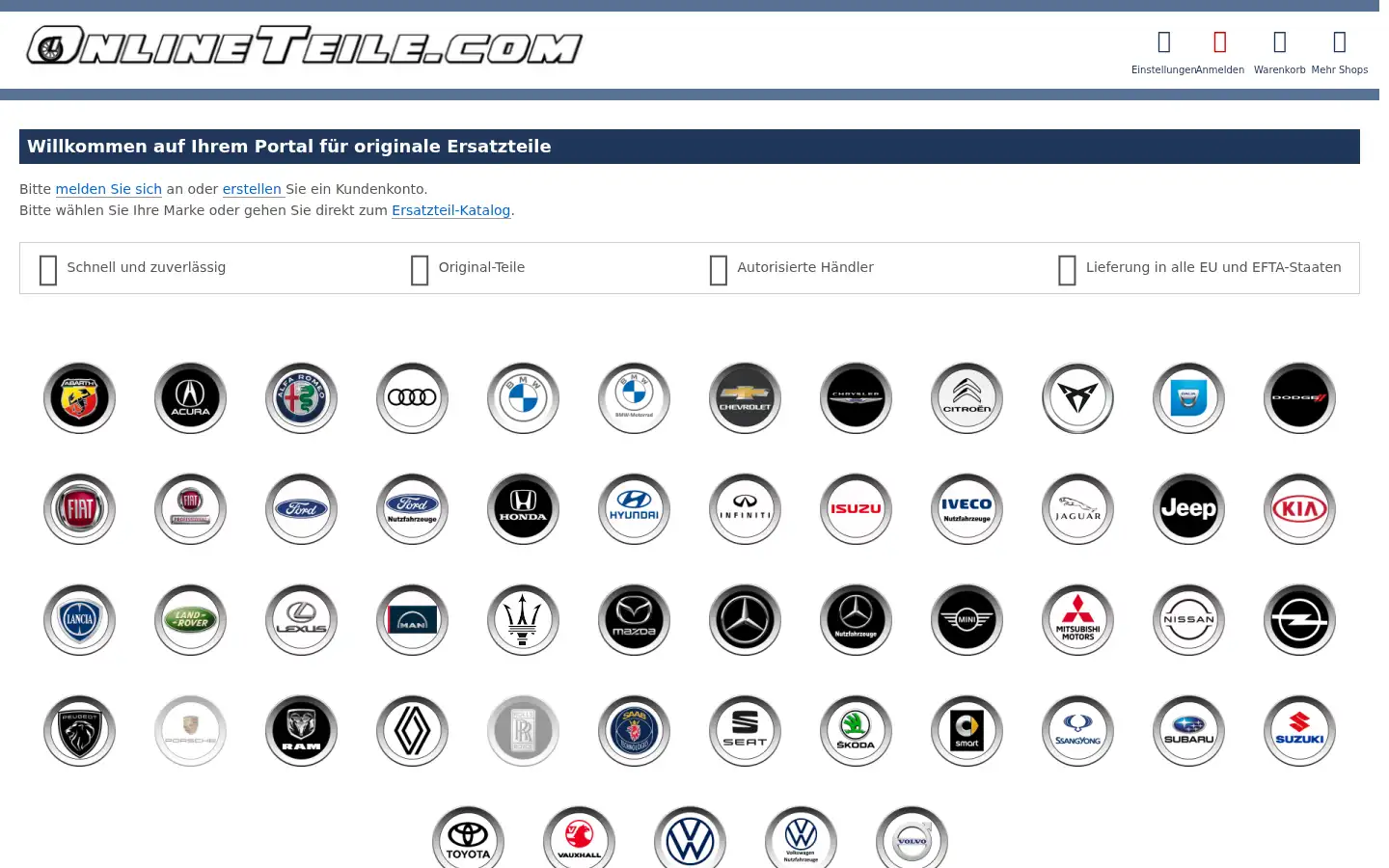Open the Škoda brand badge

(856, 731)
